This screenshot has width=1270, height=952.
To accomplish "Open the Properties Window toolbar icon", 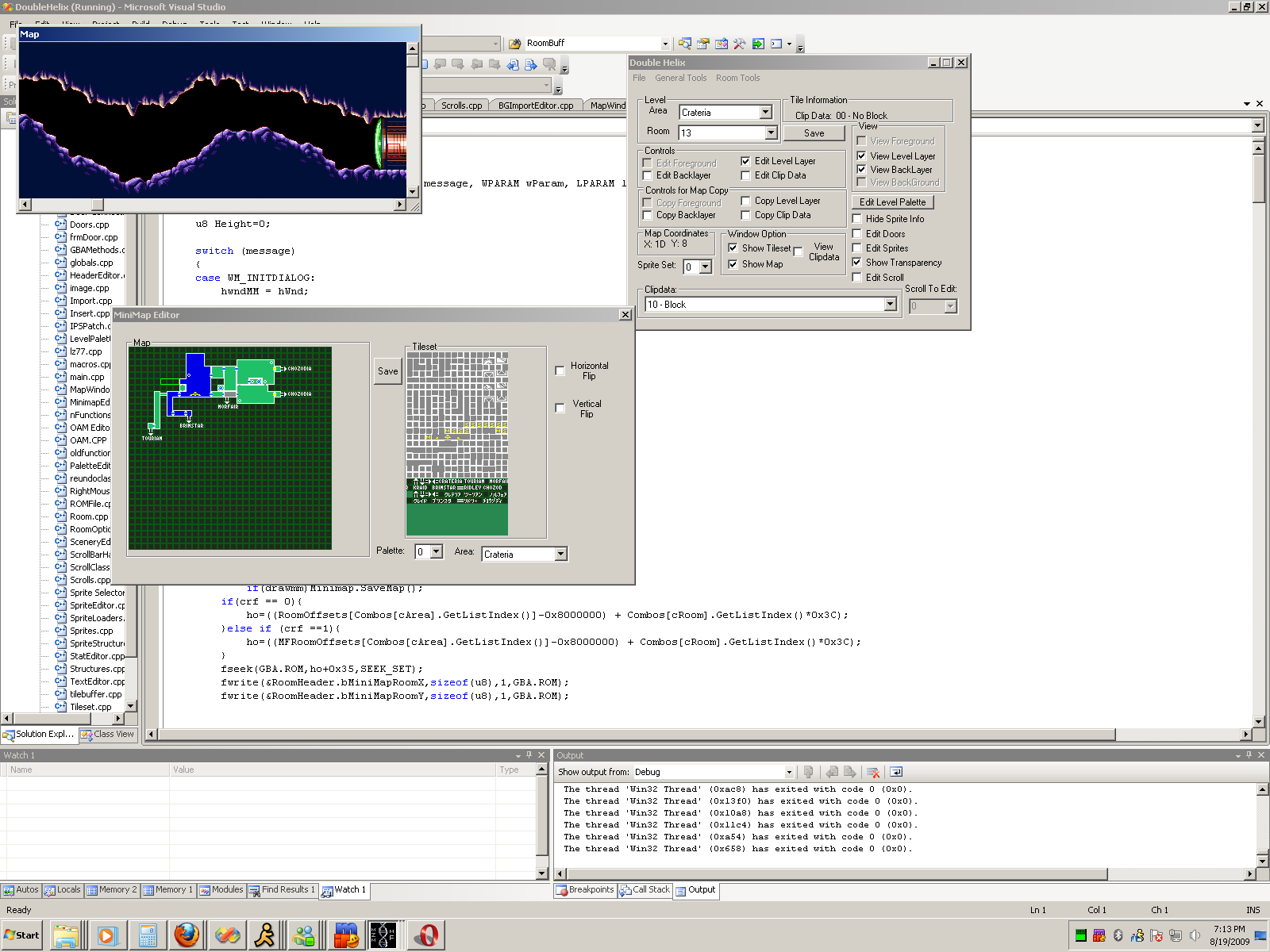I will click(x=702, y=44).
